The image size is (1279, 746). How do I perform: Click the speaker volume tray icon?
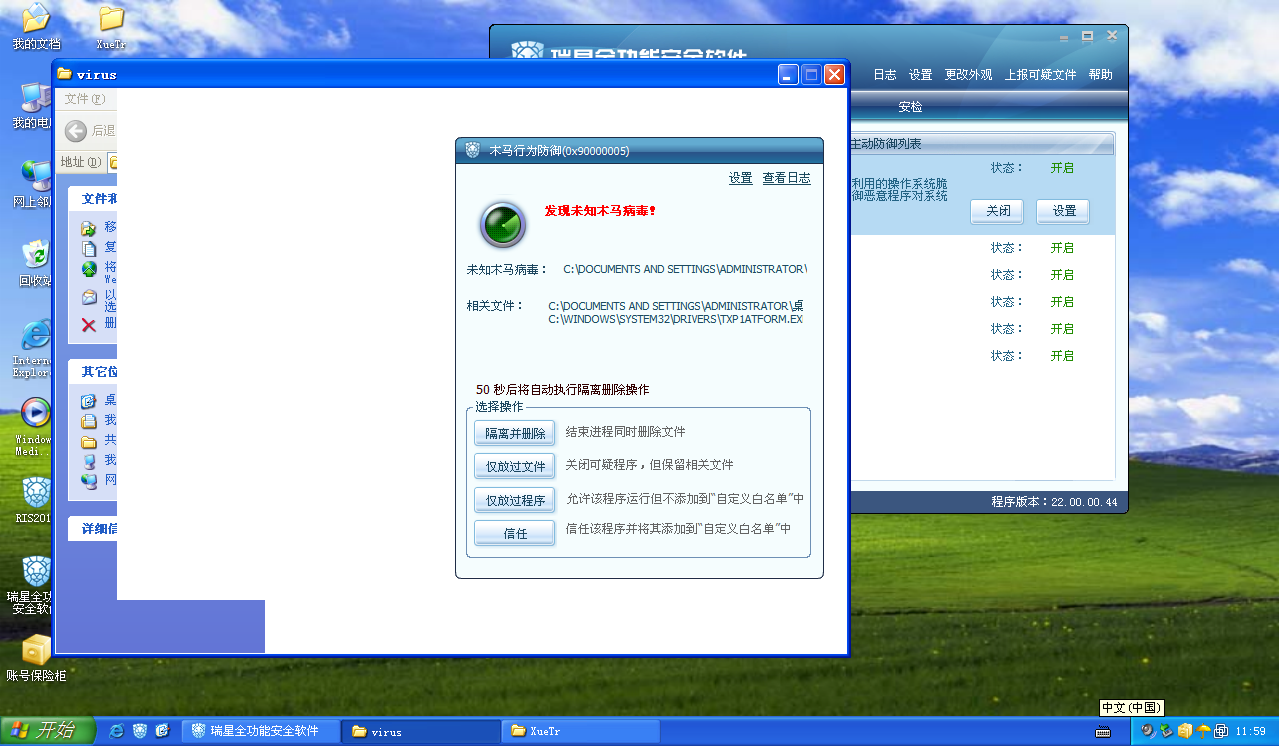pyautogui.click(x=1148, y=731)
